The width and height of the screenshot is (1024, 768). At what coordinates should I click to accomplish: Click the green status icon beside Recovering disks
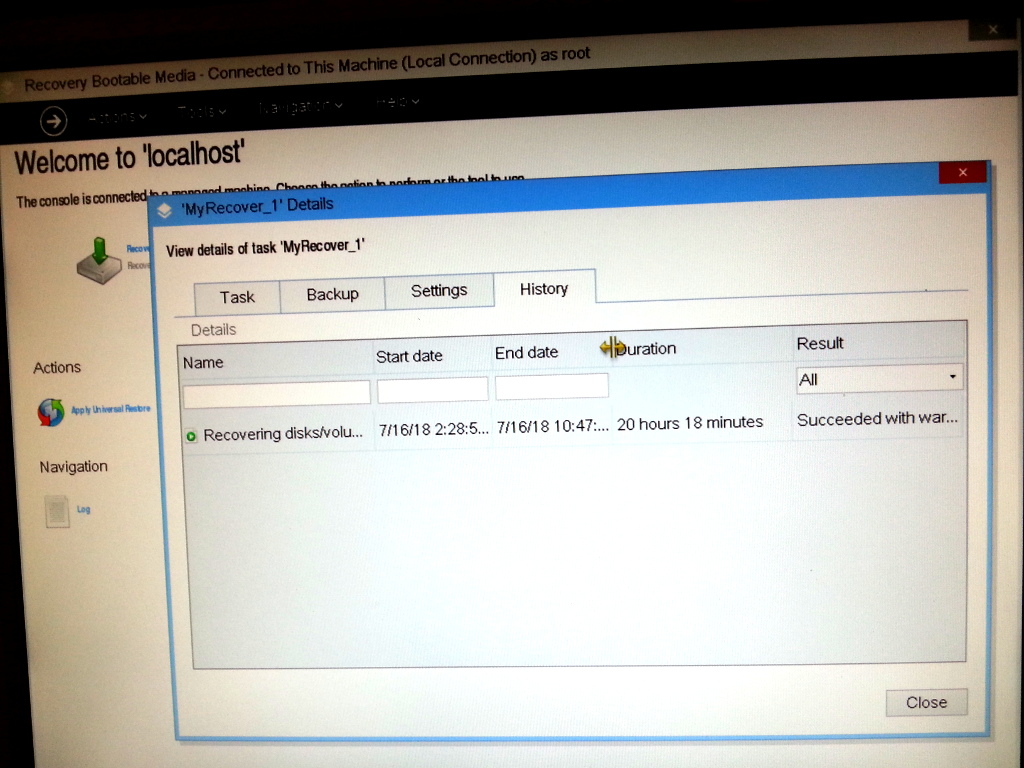pyautogui.click(x=191, y=436)
